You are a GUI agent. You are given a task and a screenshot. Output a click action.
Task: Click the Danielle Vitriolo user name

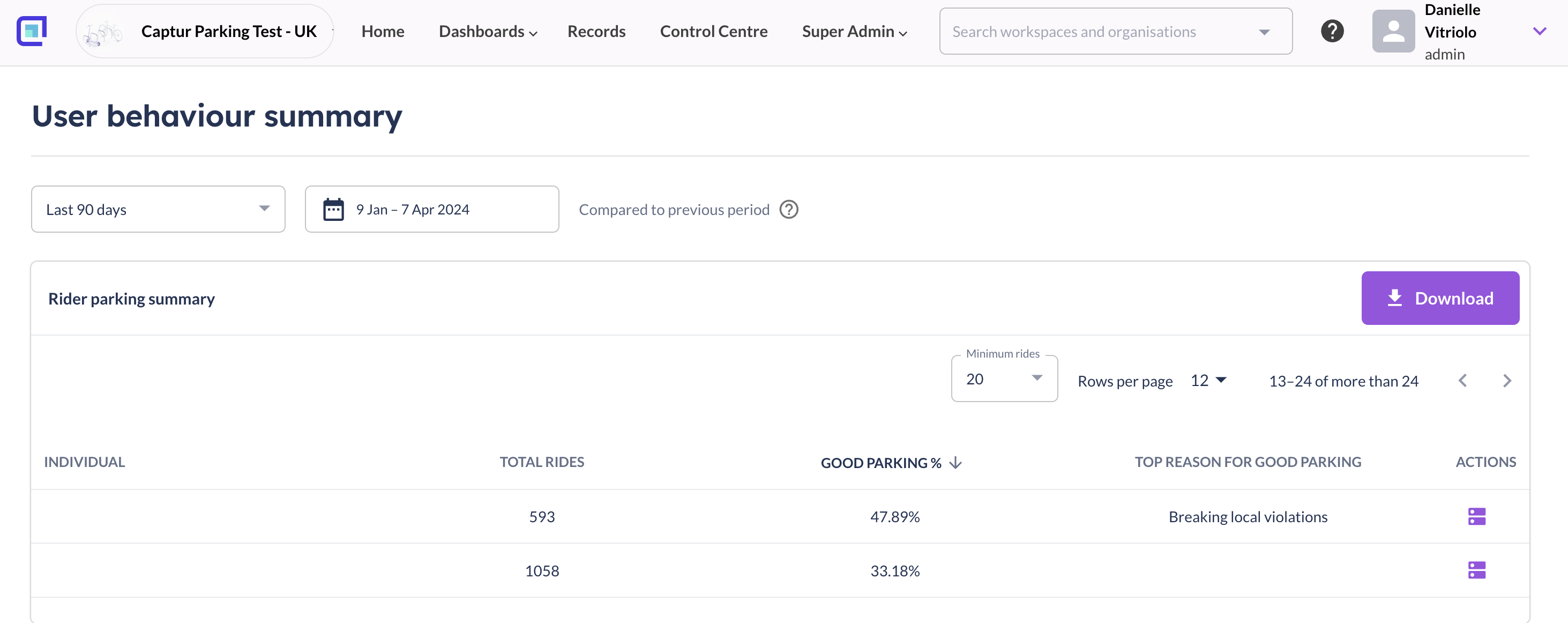tap(1452, 21)
